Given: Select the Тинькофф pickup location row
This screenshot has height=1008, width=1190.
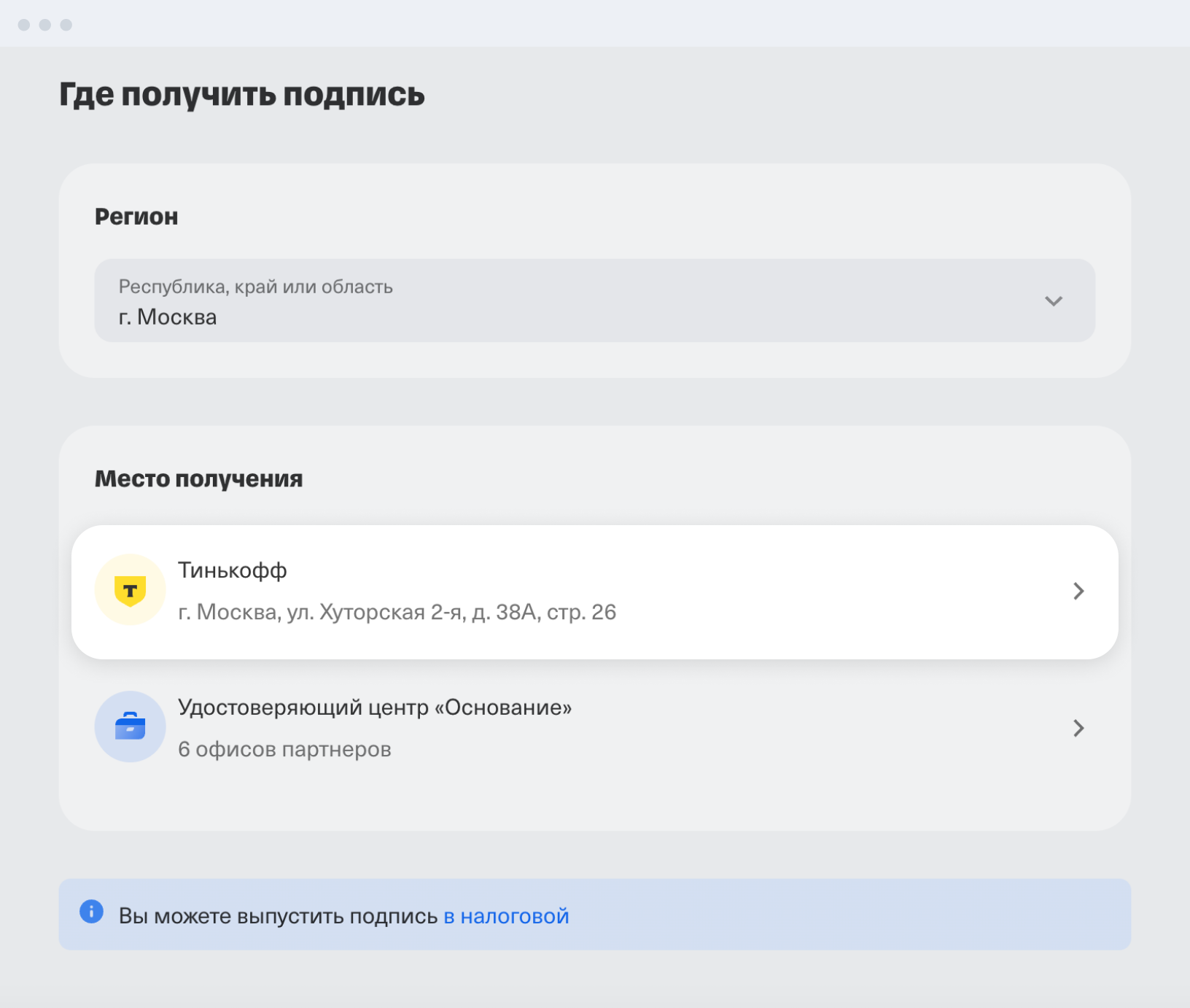Looking at the screenshot, I should tap(594, 592).
